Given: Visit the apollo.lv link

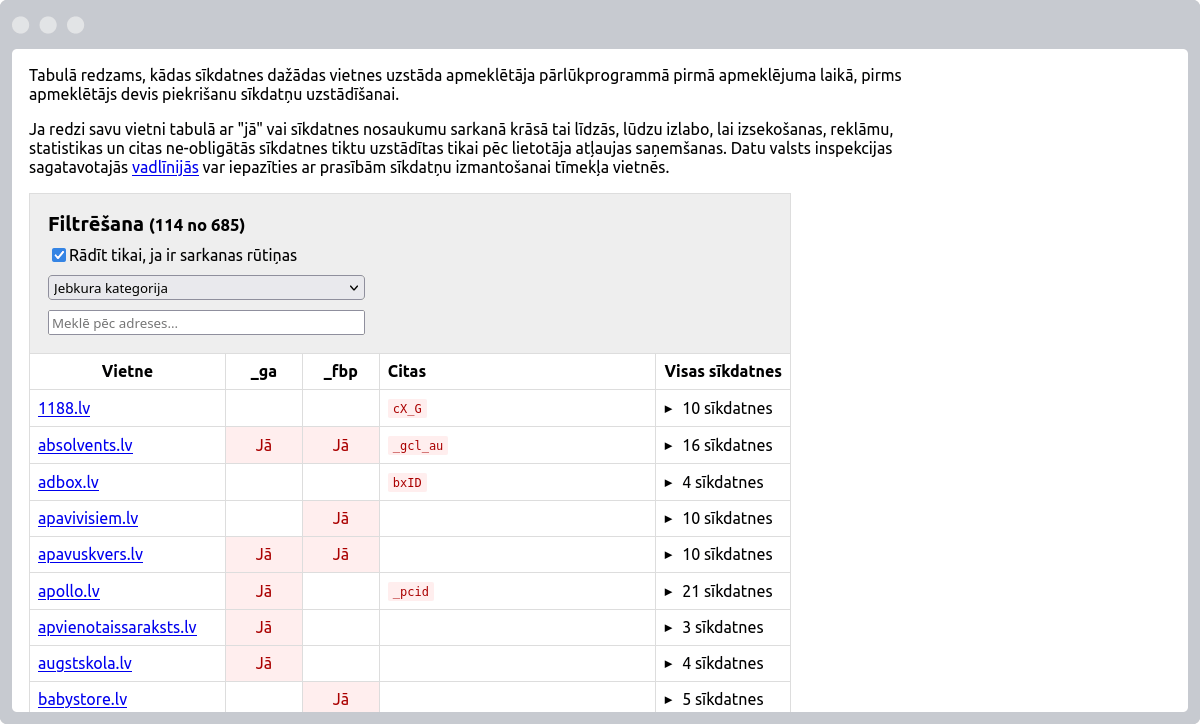Looking at the screenshot, I should click(x=69, y=591).
